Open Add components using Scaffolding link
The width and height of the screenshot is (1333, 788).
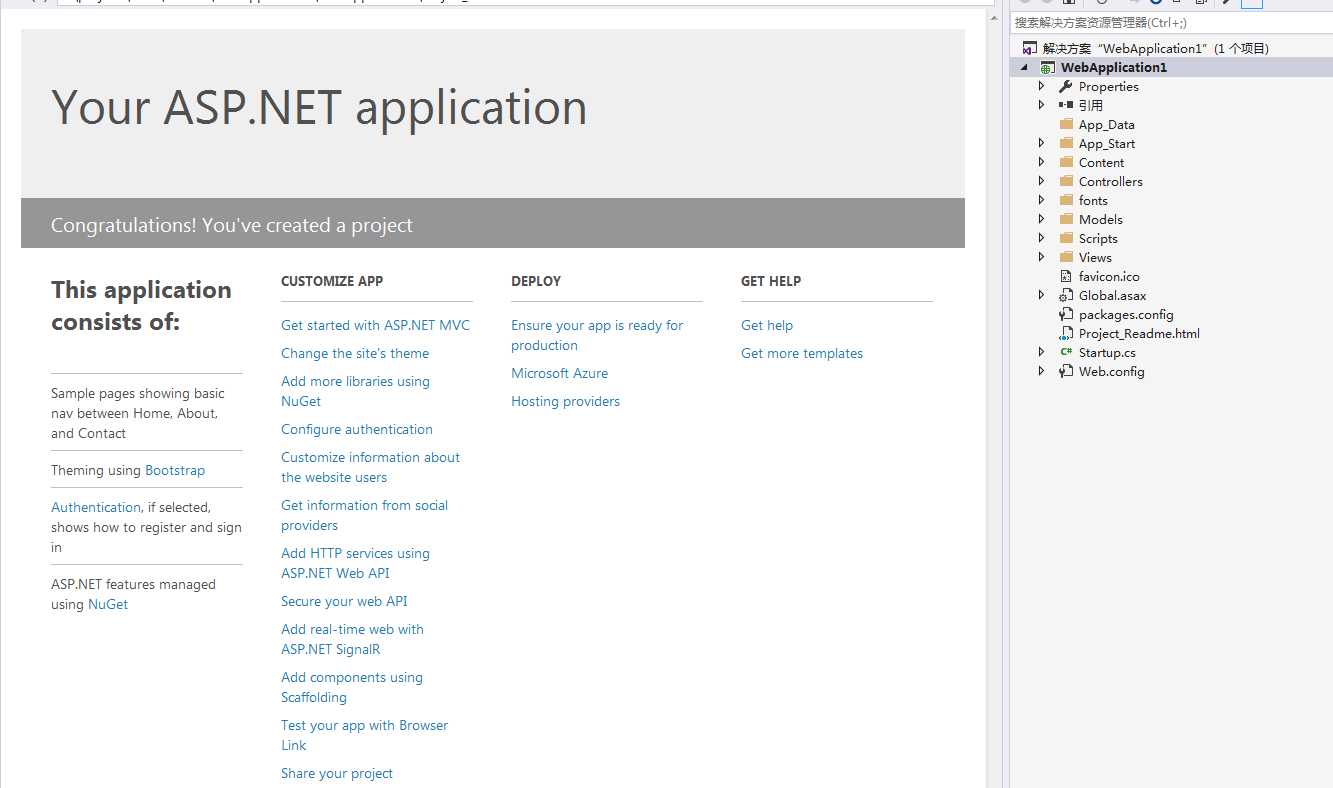click(x=352, y=687)
